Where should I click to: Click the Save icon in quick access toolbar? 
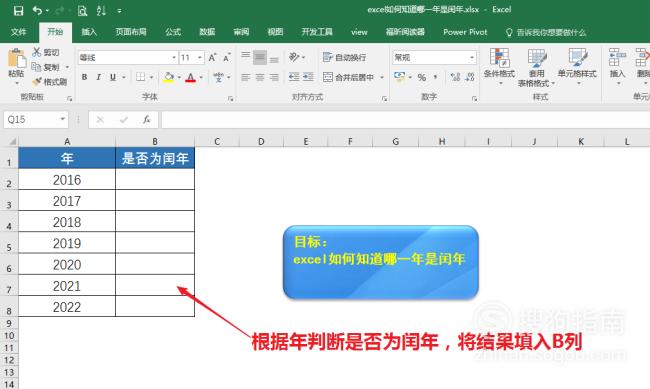(x=18, y=10)
